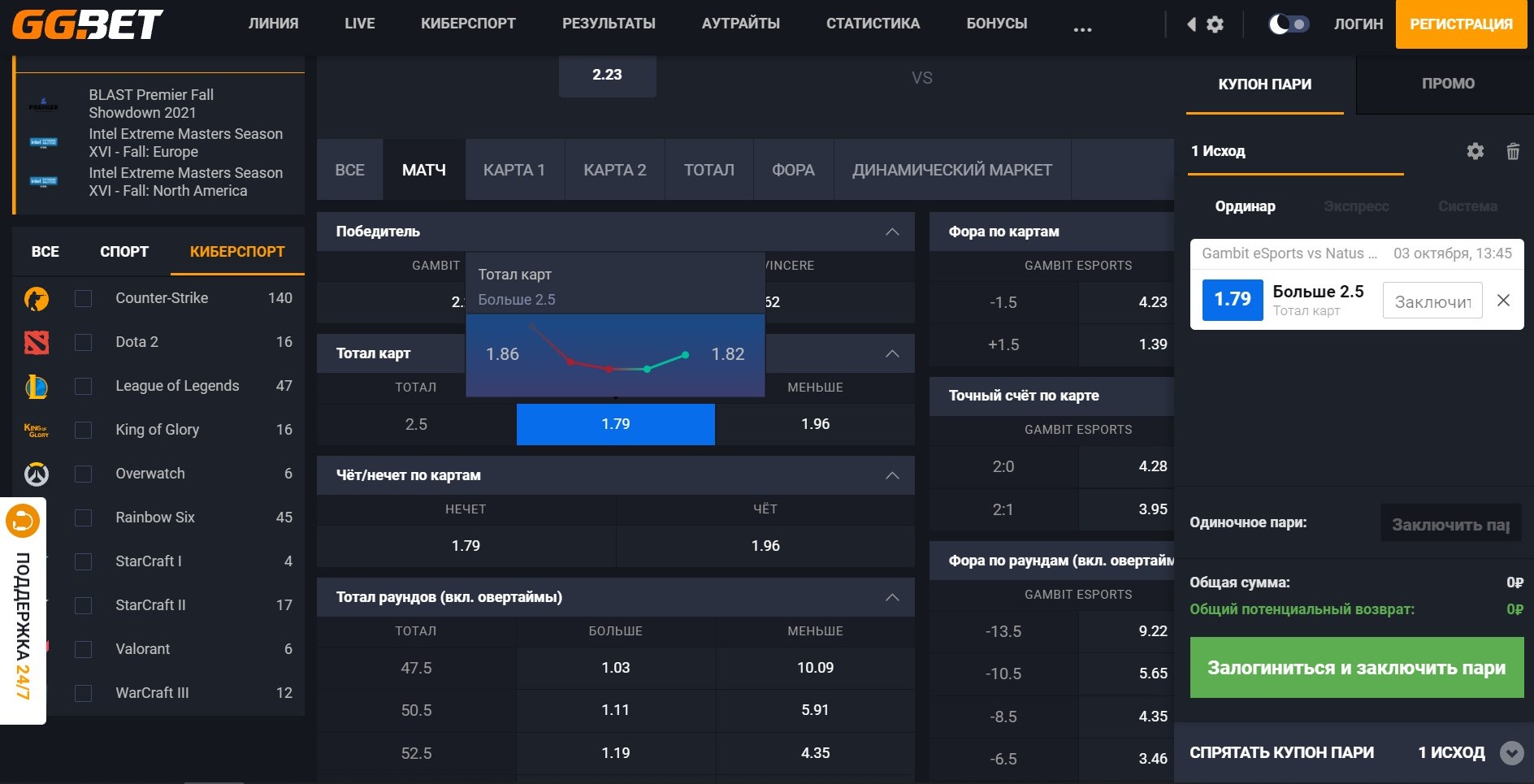Screen dimensions: 1534x784
Task: Collapse the Чёт/нечет по картам section
Action: 892,475
